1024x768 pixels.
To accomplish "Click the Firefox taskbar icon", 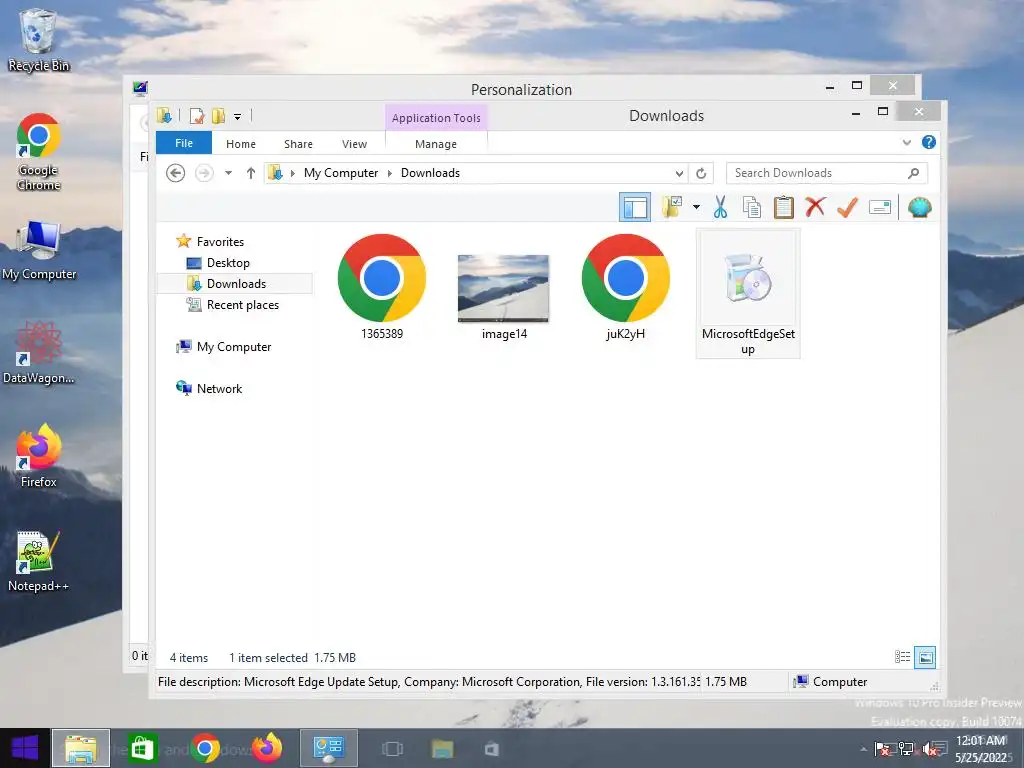I will click(267, 748).
